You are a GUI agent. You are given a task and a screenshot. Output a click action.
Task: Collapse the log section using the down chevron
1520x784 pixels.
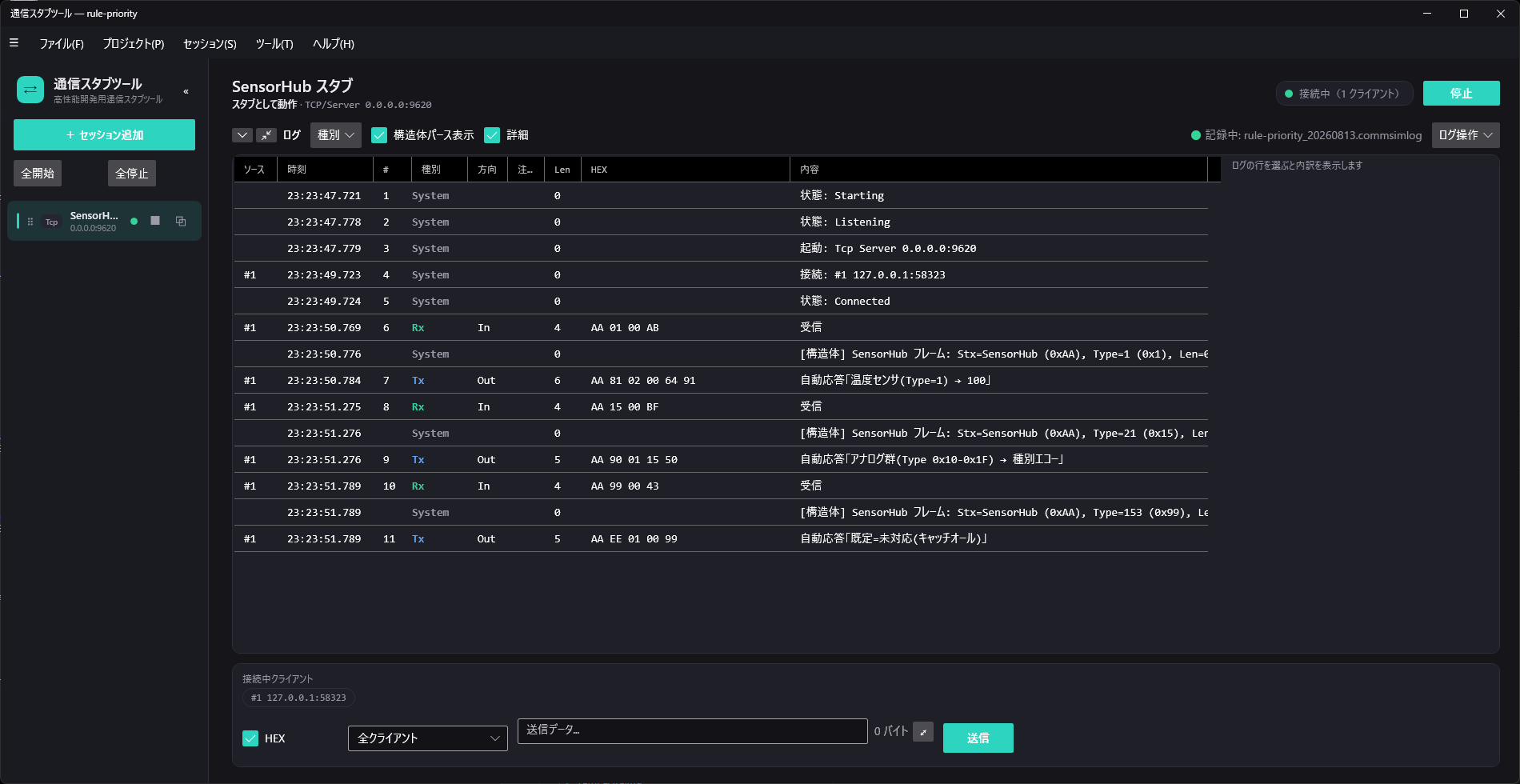pos(242,135)
